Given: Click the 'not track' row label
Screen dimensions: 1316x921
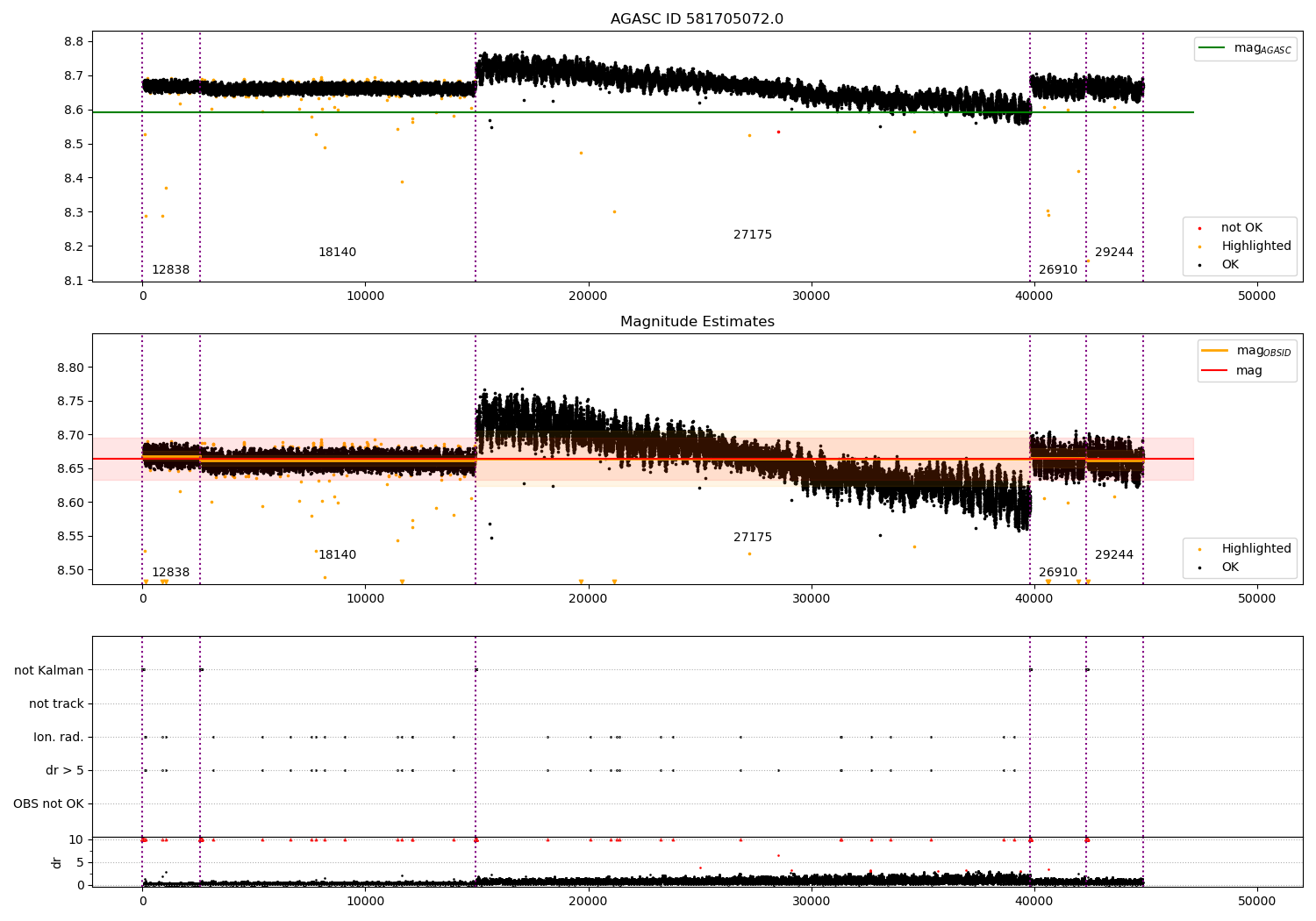Looking at the screenshot, I should click(x=56, y=704).
